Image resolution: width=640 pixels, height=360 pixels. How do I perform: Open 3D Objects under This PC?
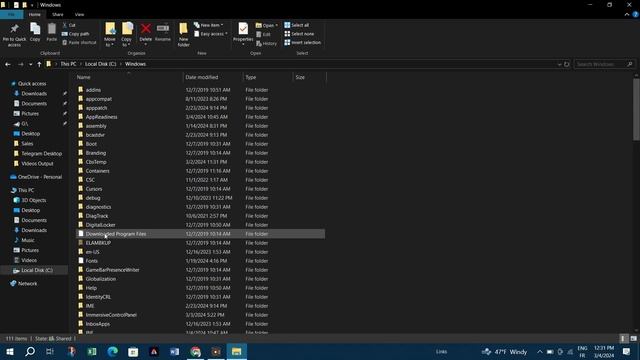pyautogui.click(x=33, y=200)
